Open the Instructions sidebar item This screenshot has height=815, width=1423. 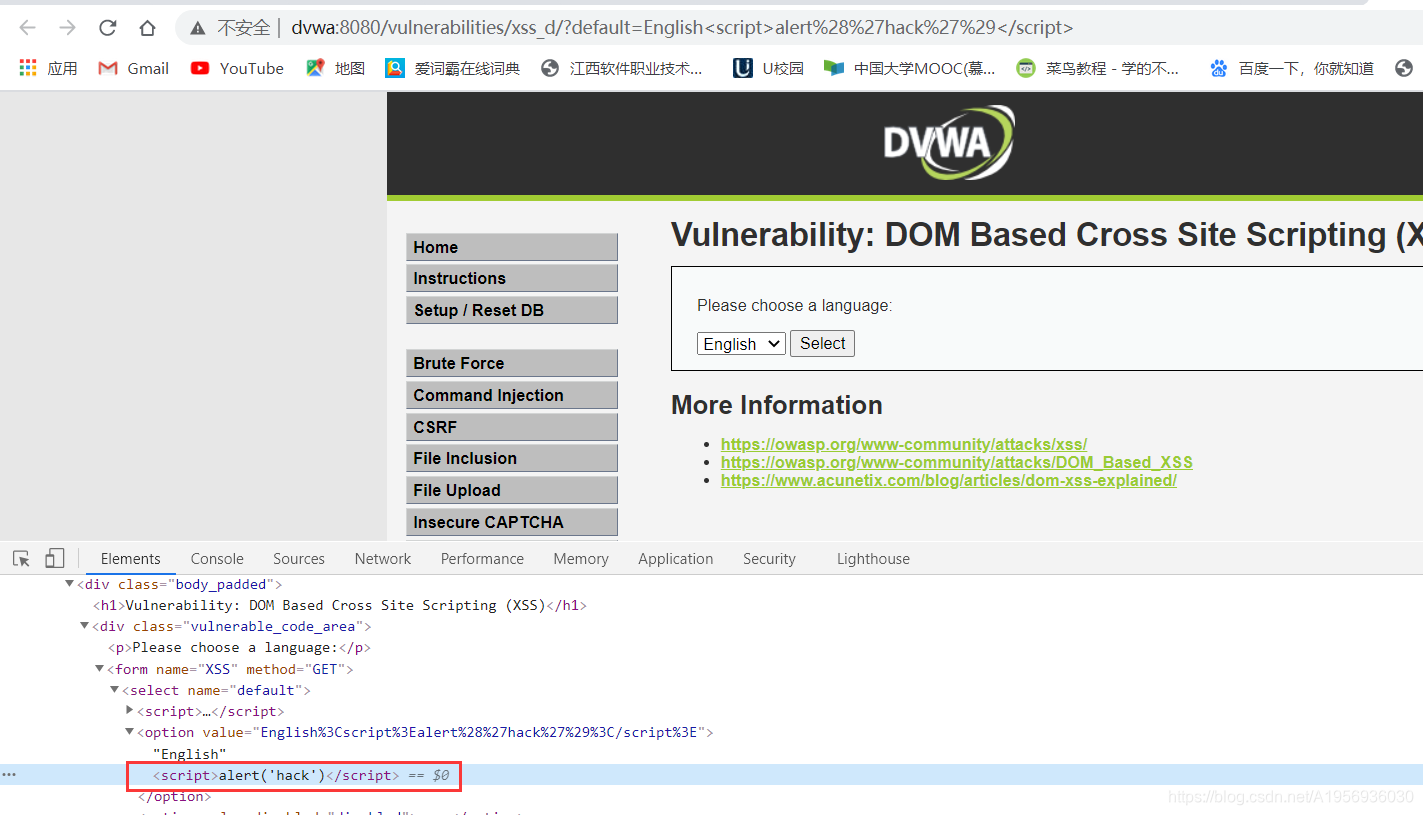point(512,278)
